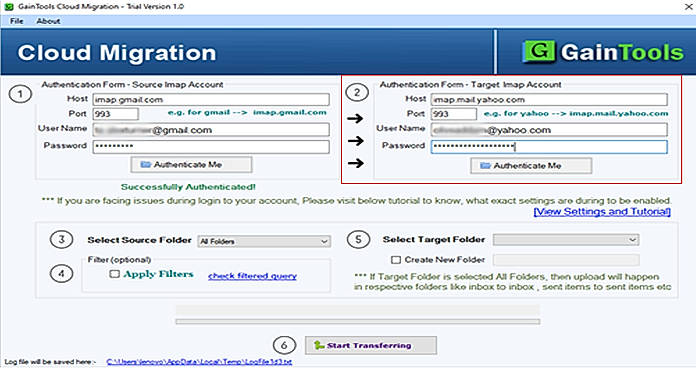
Task: Click the target Port field 993
Action: click(454, 114)
